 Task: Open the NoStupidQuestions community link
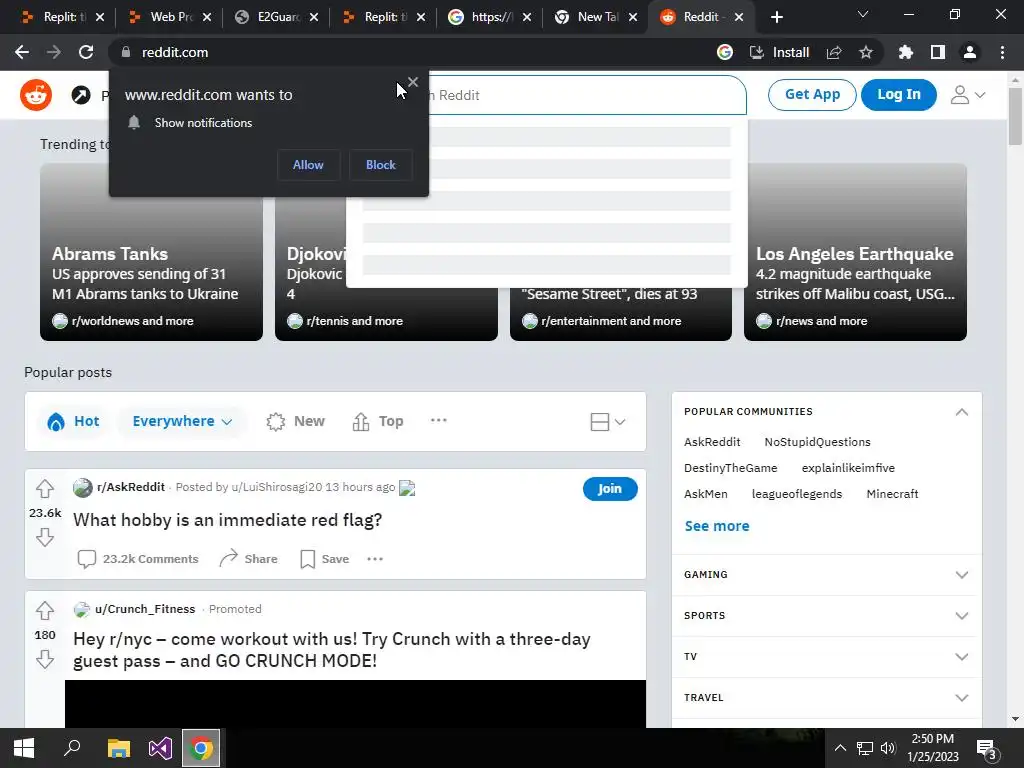pyautogui.click(x=817, y=442)
